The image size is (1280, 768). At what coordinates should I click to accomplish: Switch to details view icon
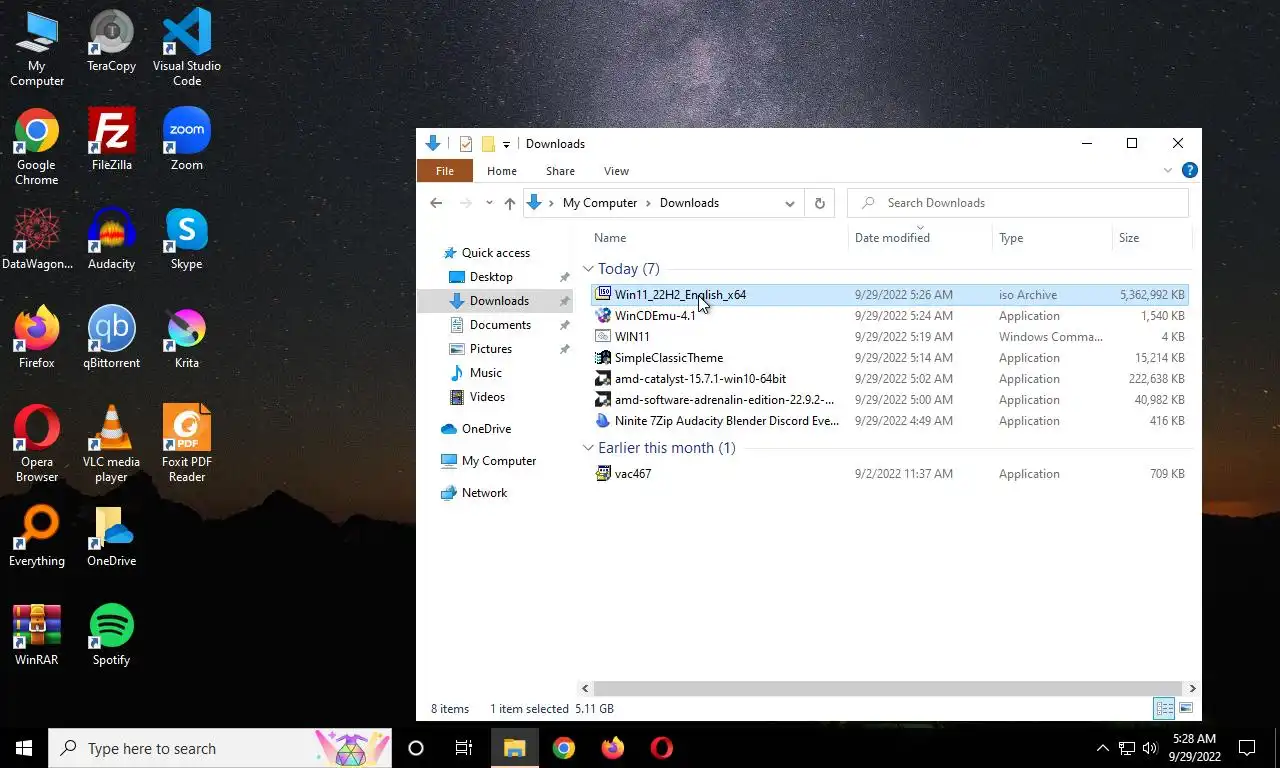click(x=1164, y=708)
